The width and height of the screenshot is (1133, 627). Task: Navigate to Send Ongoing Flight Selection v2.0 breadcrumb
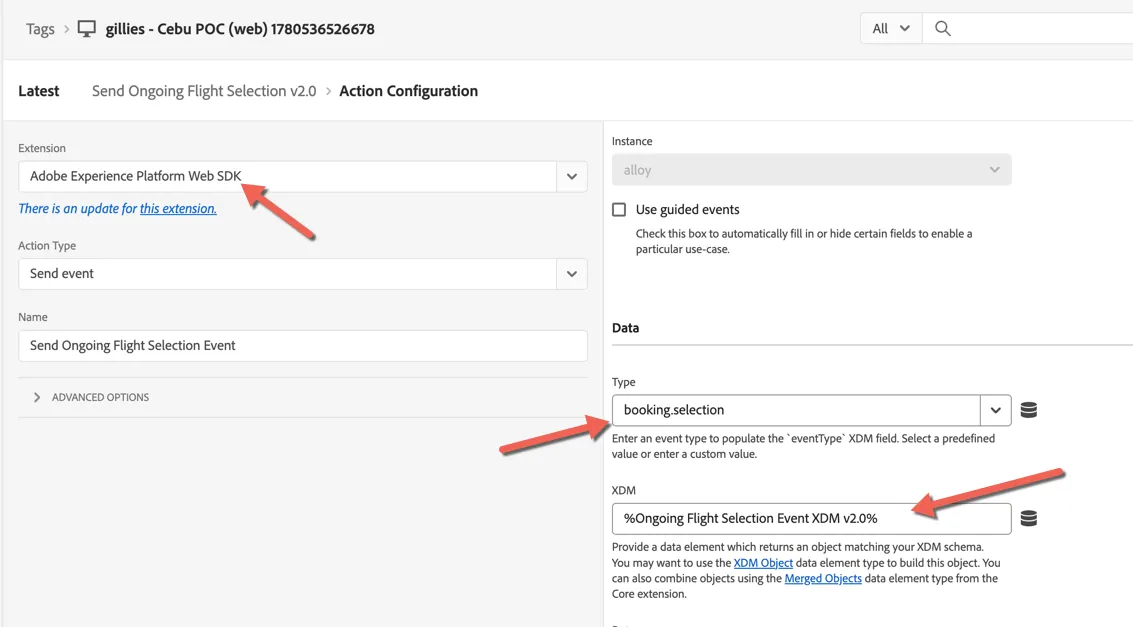click(x=204, y=91)
